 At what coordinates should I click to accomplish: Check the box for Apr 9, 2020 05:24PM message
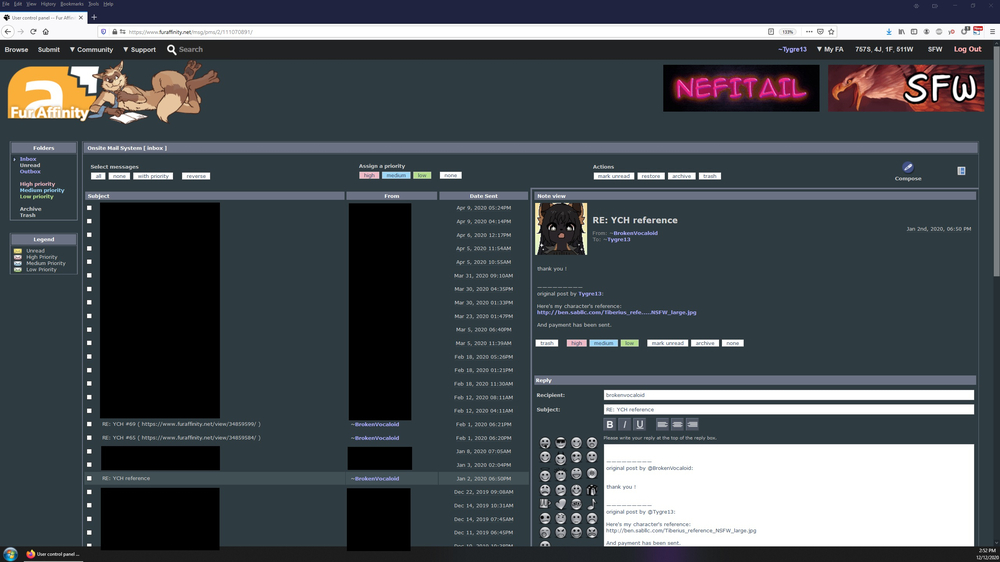89,207
